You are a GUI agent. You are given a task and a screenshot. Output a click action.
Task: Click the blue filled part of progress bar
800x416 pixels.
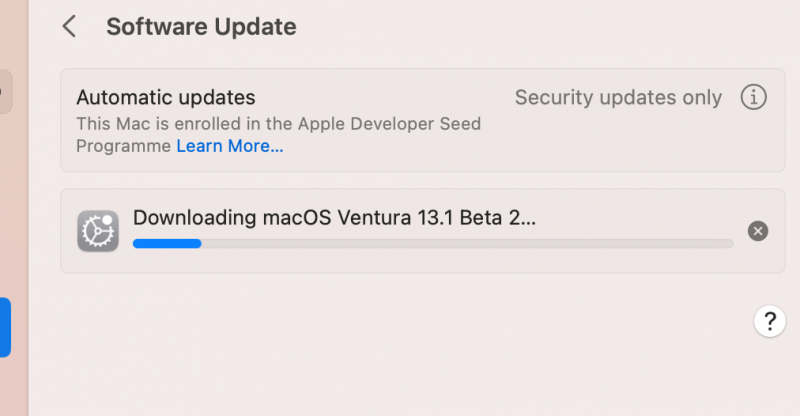167,243
